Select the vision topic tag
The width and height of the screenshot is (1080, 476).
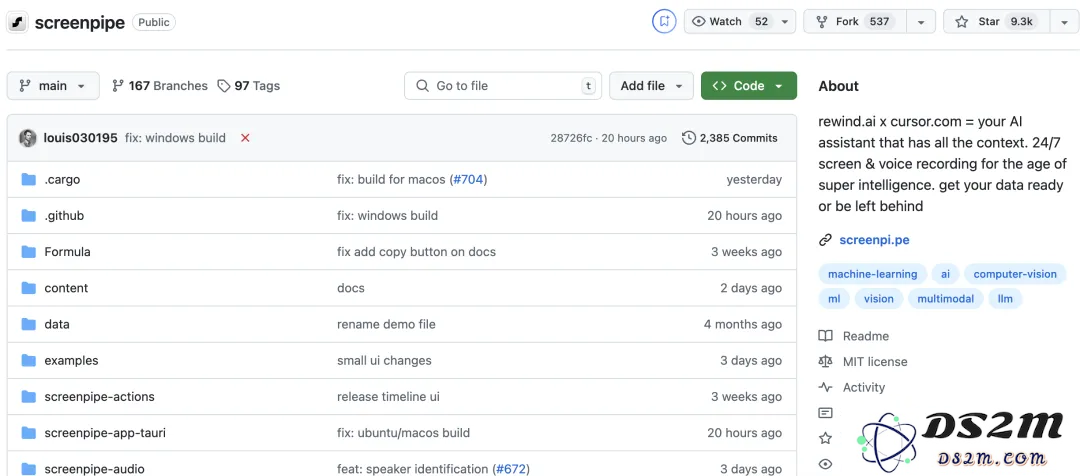[x=879, y=299]
